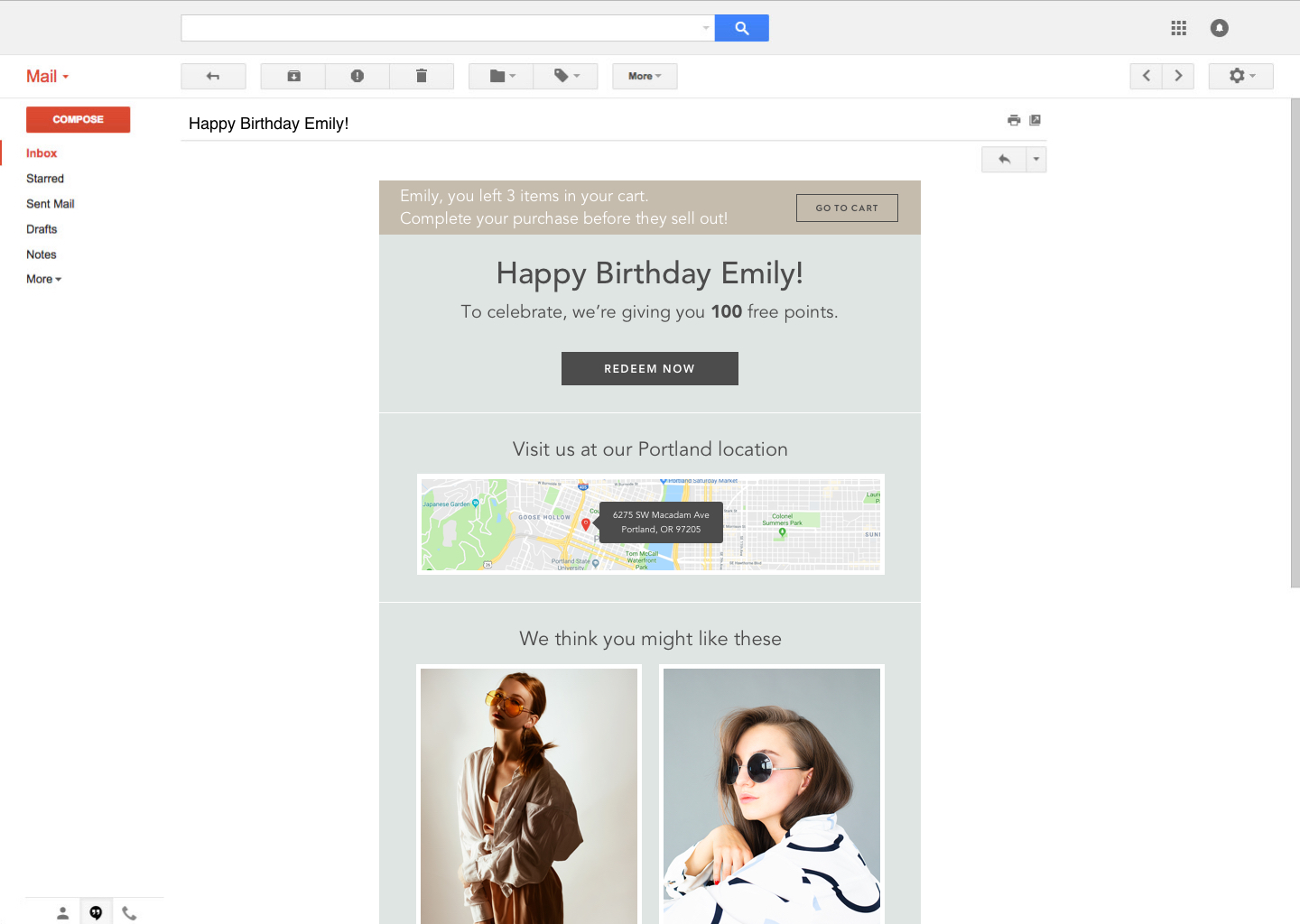Click the blue search button
The width and height of the screenshot is (1300, 924).
pyautogui.click(x=741, y=28)
